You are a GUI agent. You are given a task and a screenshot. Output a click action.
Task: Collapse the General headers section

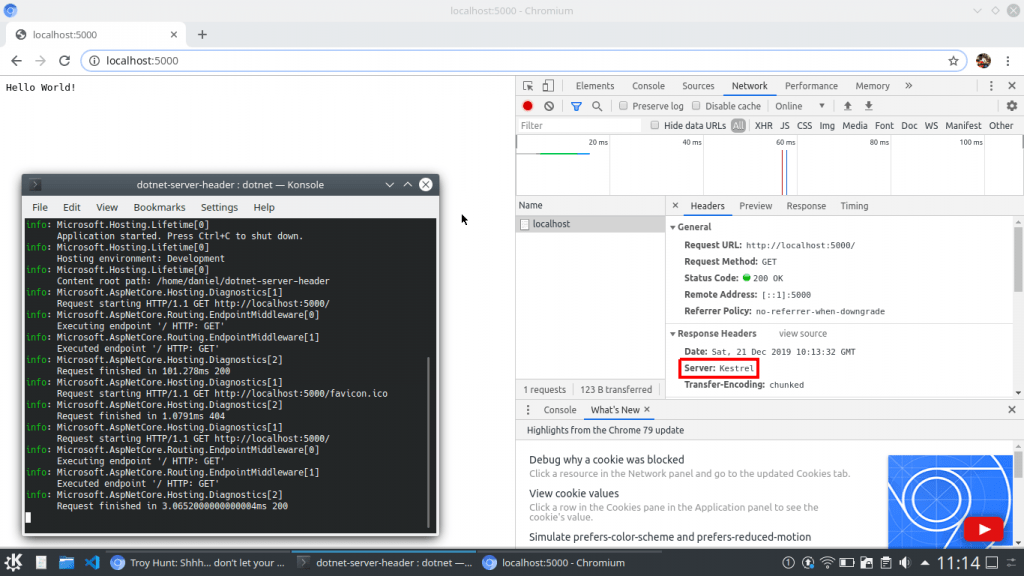[x=673, y=227]
